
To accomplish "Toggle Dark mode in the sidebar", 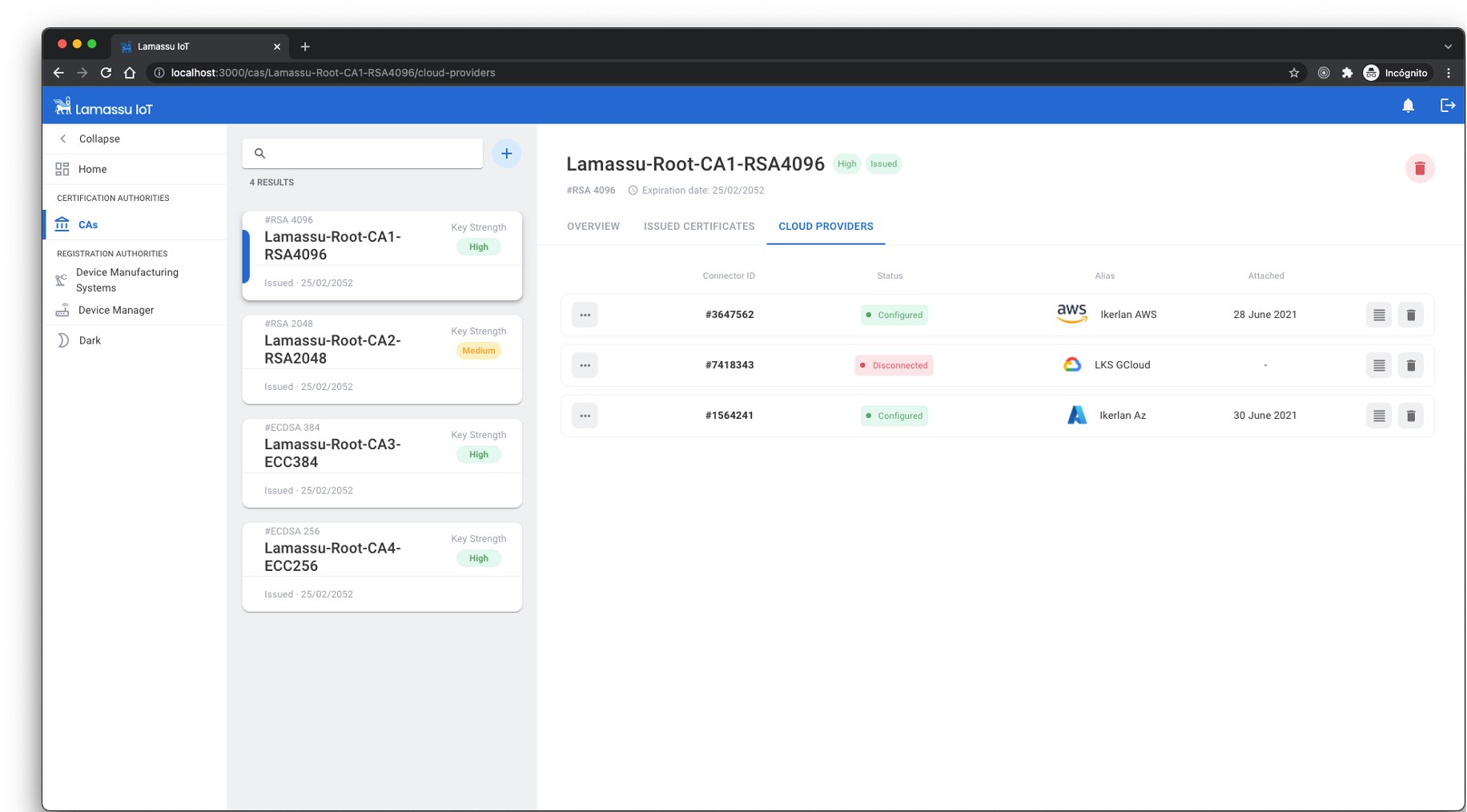I will [x=90, y=340].
